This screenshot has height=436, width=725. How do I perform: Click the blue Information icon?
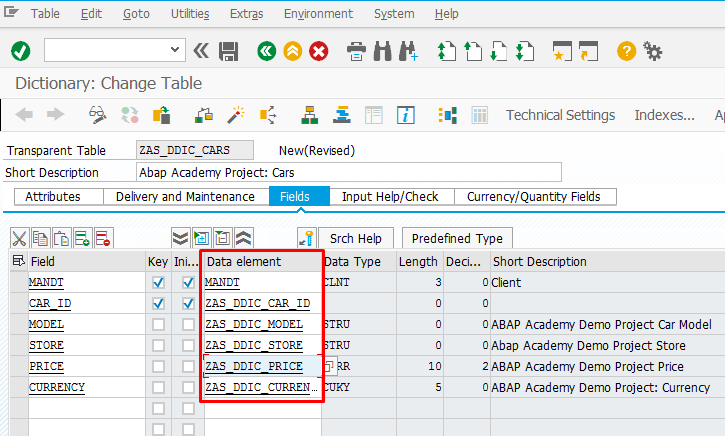tap(406, 115)
